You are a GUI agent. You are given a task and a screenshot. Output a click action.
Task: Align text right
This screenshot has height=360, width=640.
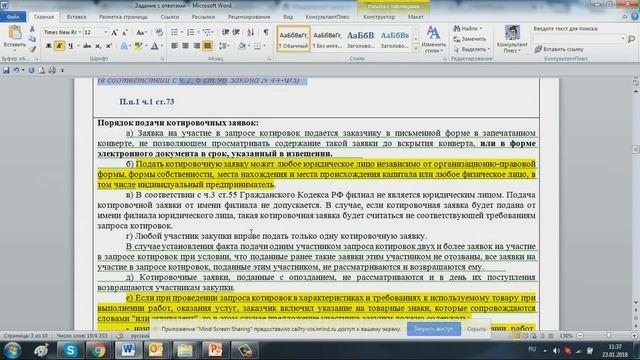click(x=196, y=46)
